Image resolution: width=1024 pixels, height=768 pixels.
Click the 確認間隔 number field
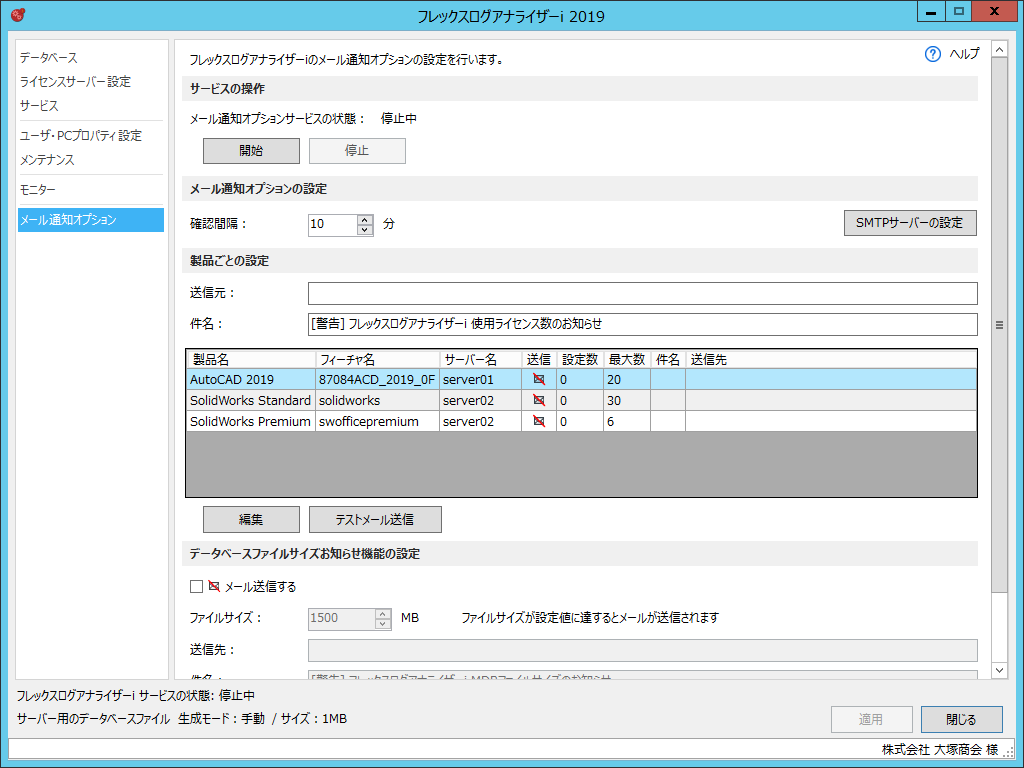[x=333, y=225]
